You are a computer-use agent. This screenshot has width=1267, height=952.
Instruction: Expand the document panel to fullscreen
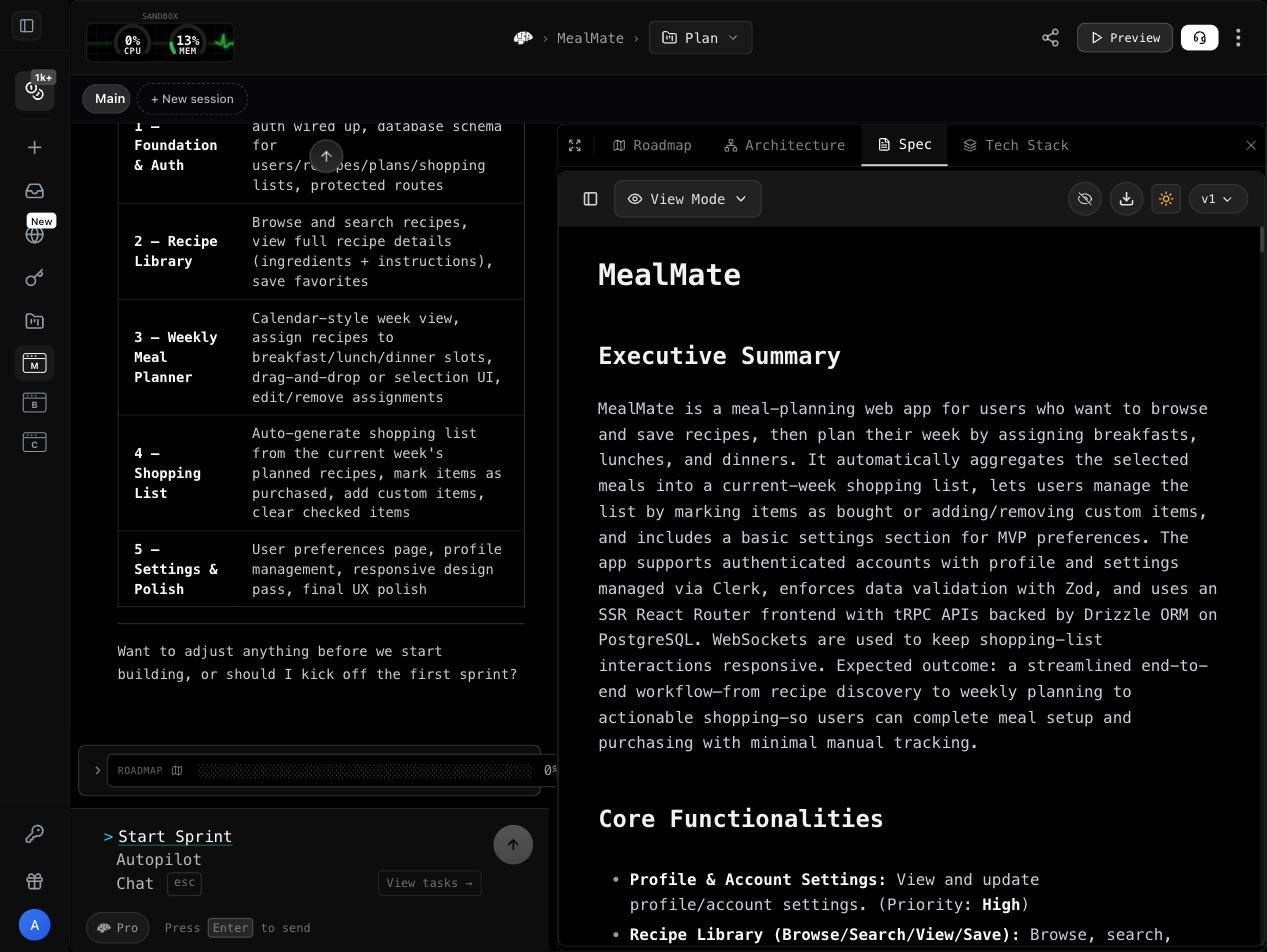[x=575, y=146]
